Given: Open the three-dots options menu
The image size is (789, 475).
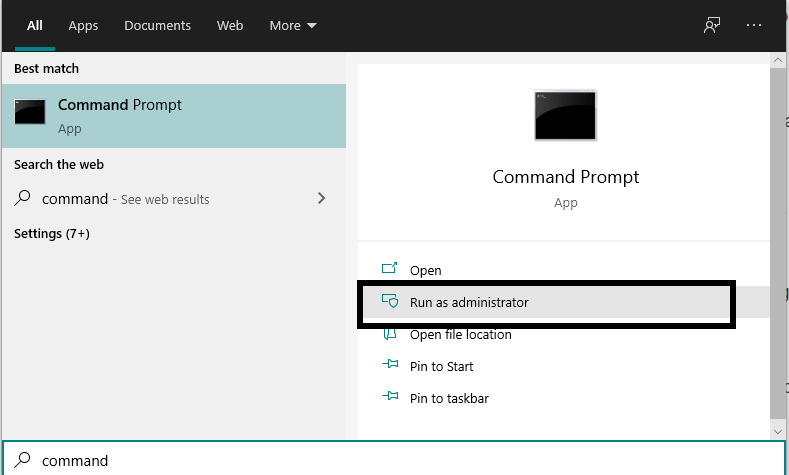Looking at the screenshot, I should pyautogui.click(x=754, y=25).
